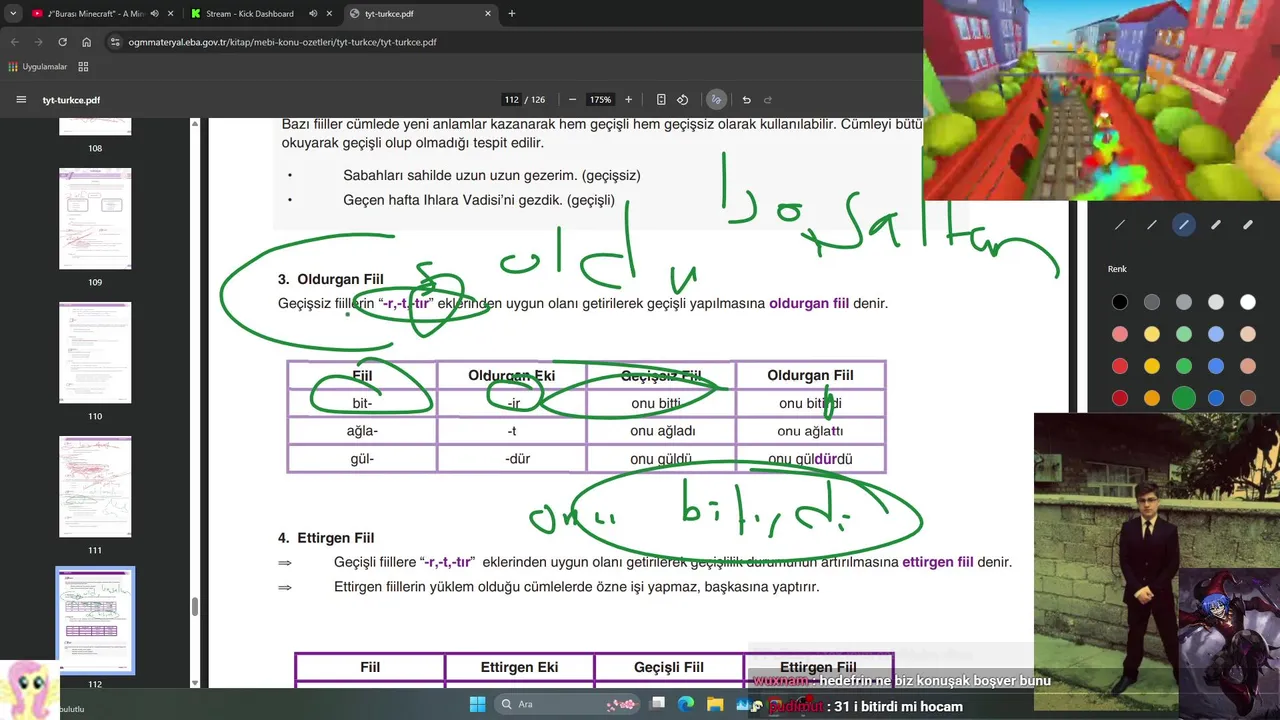Open a new browser tab
The image size is (1280, 720).
coord(512,14)
